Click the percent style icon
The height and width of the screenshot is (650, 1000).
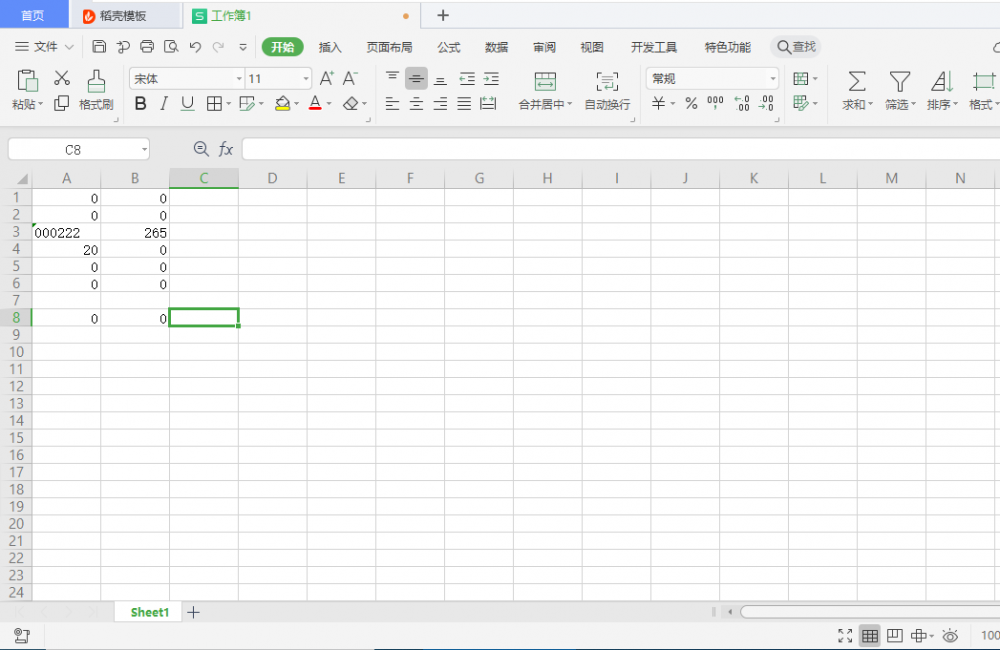pos(691,103)
